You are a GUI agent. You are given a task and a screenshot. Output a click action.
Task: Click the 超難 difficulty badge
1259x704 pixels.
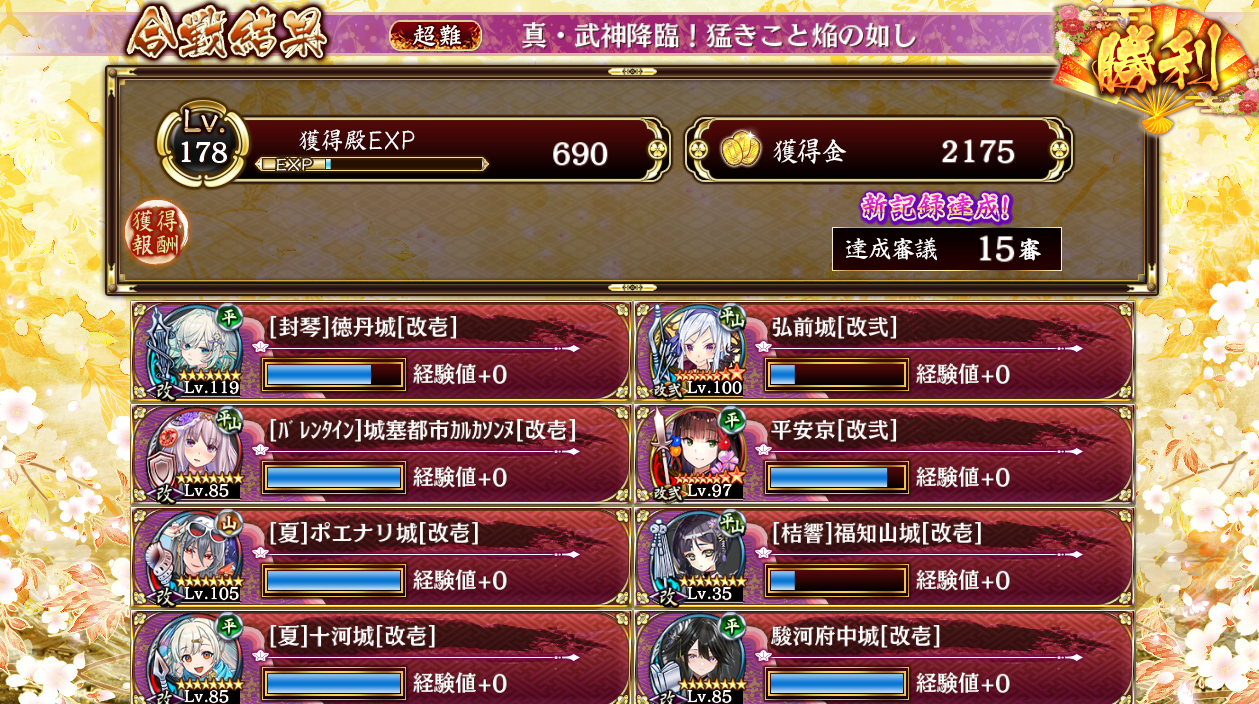(x=435, y=36)
